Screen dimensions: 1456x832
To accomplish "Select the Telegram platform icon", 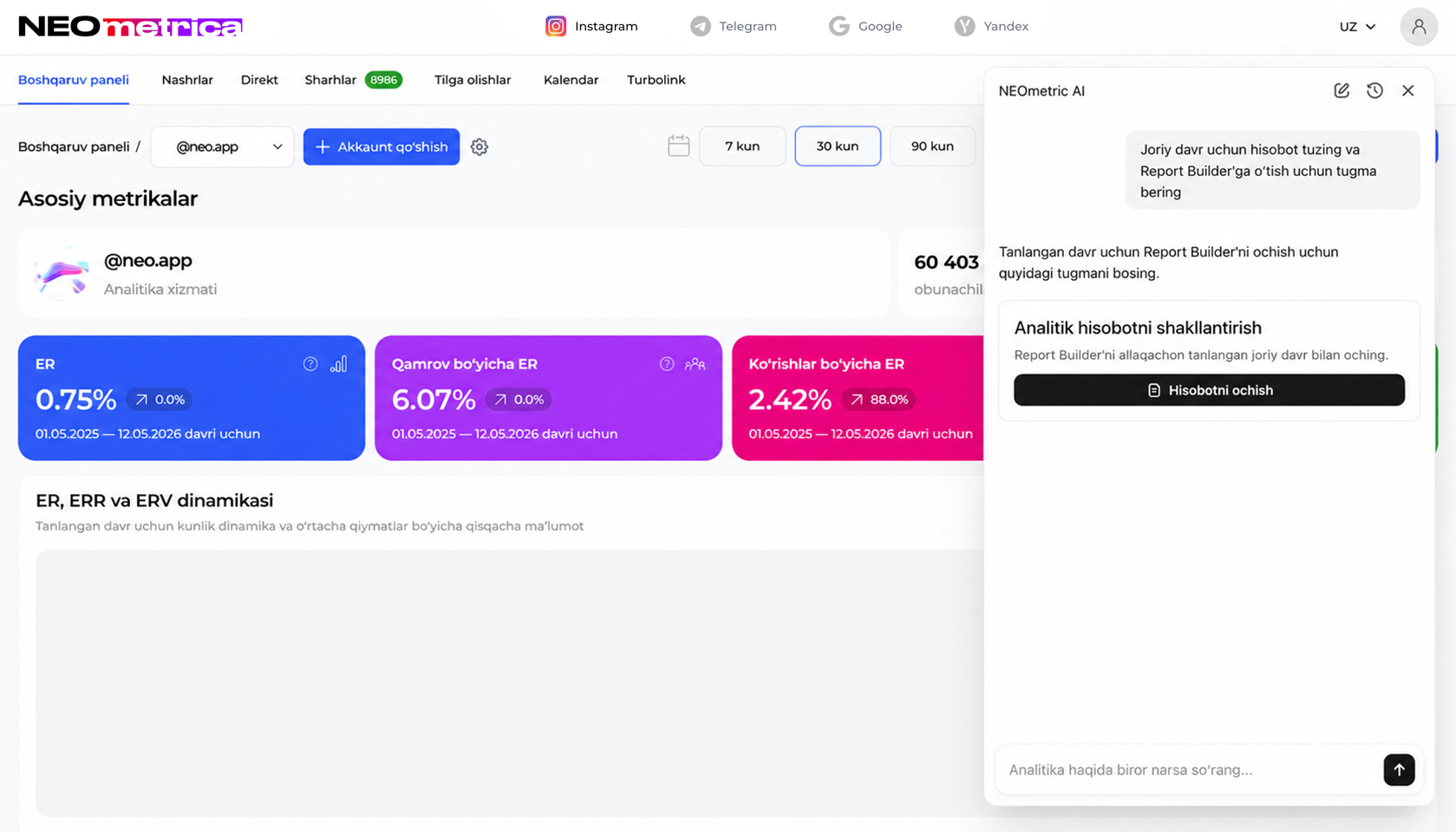I will [x=701, y=26].
